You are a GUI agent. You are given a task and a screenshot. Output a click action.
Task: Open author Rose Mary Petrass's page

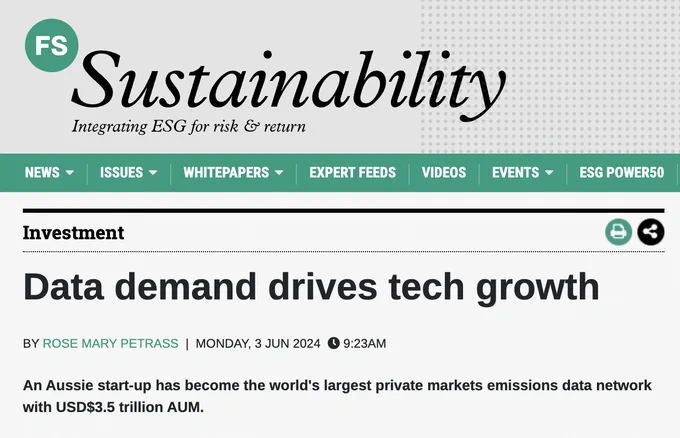[x=111, y=343]
